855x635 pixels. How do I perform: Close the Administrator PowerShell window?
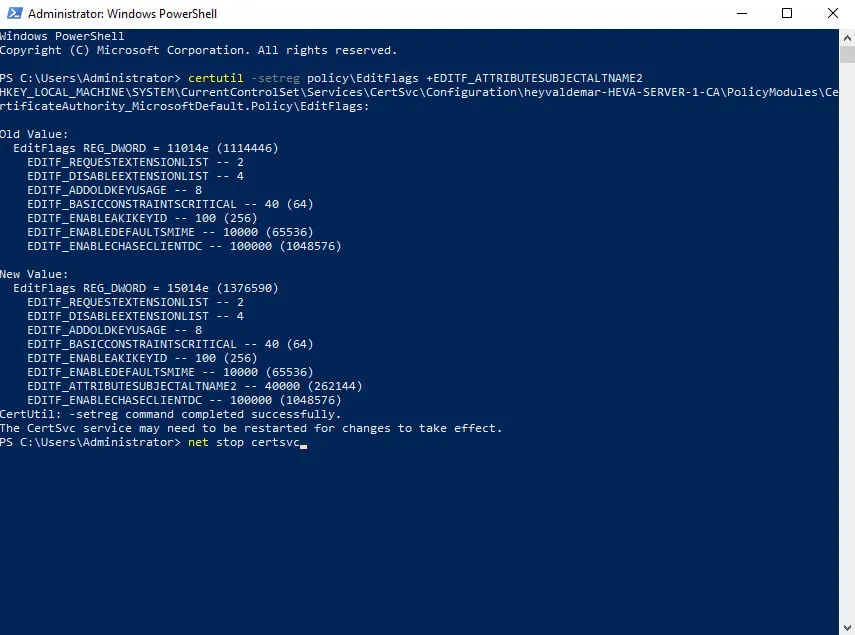tap(833, 14)
